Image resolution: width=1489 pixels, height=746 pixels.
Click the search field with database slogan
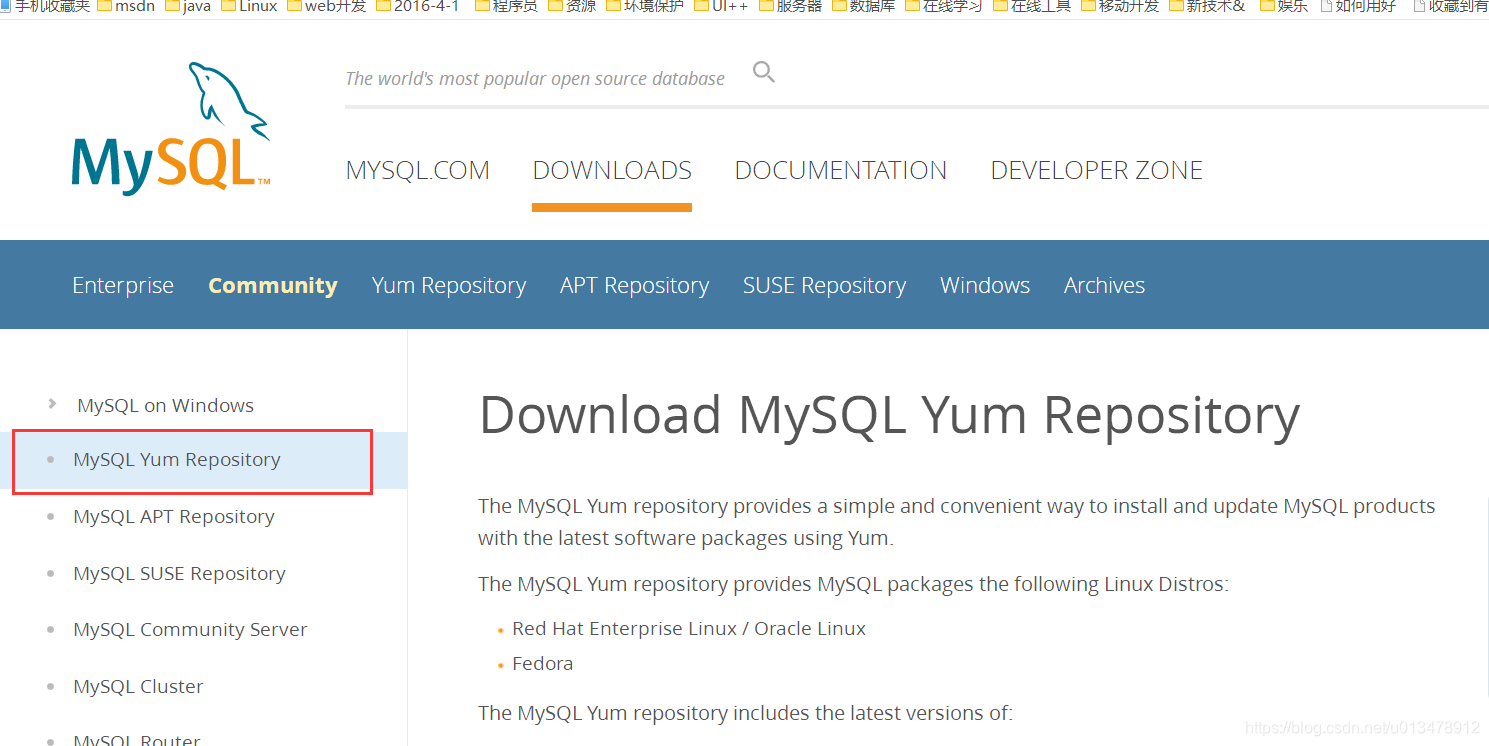[535, 78]
